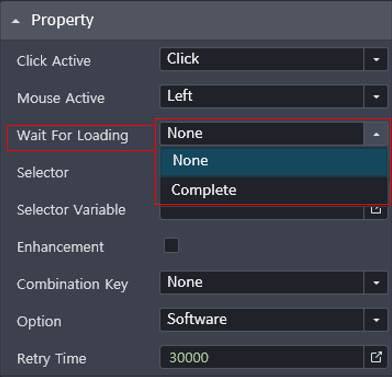
Task: Open the Option dropdown arrow
Action: click(376, 320)
